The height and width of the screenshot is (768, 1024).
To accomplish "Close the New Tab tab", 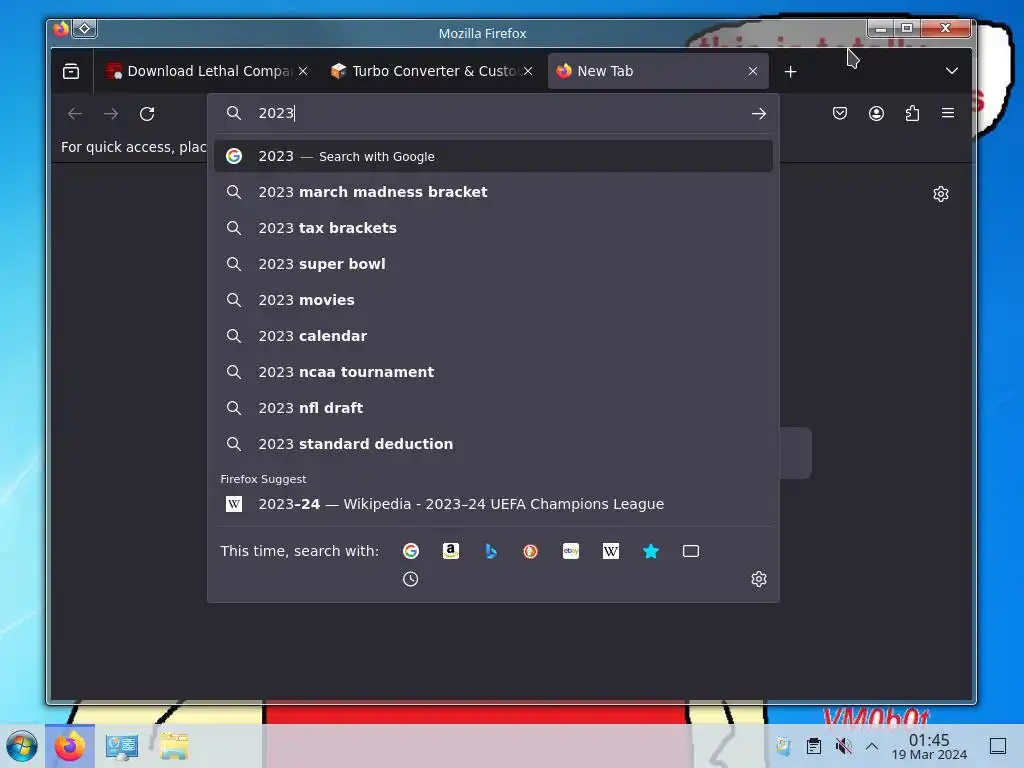I will coord(753,71).
